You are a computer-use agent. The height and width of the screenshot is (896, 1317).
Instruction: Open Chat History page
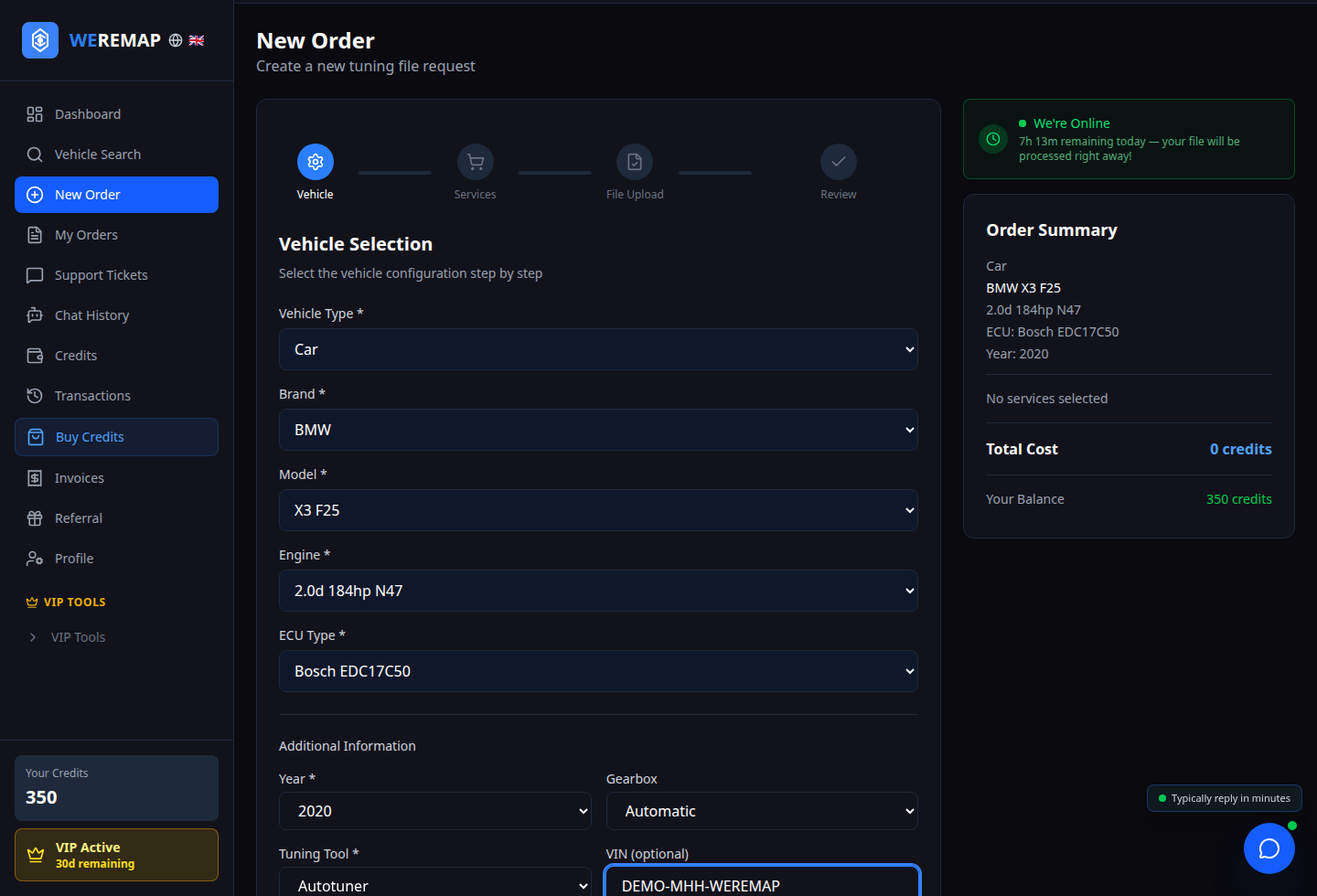pos(116,315)
